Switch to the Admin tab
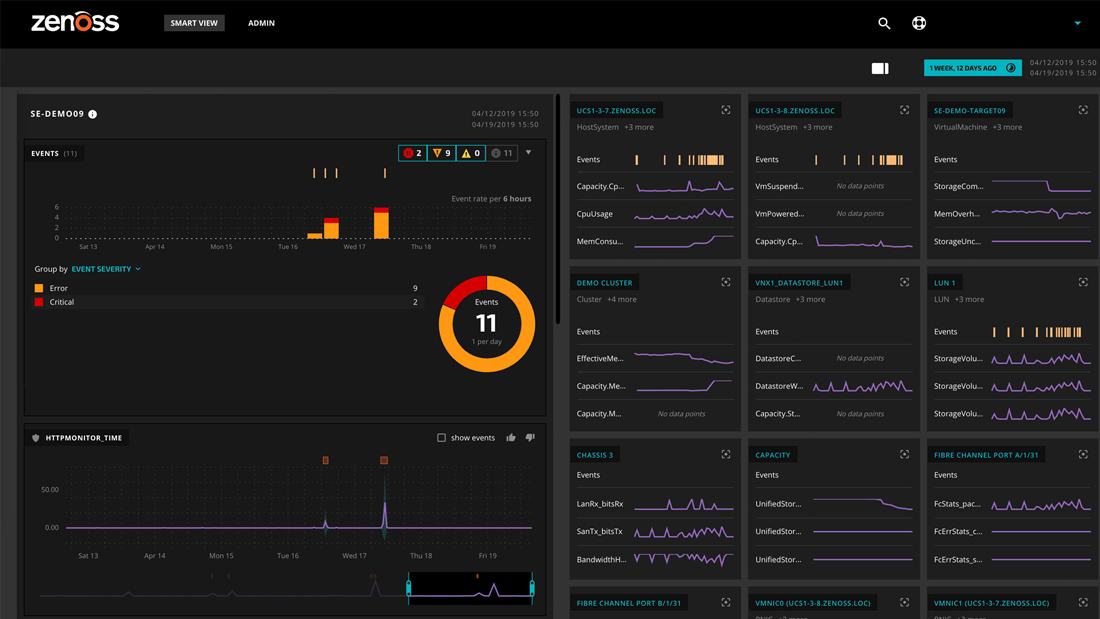Screen dimensions: 1100x619 tap(261, 23)
